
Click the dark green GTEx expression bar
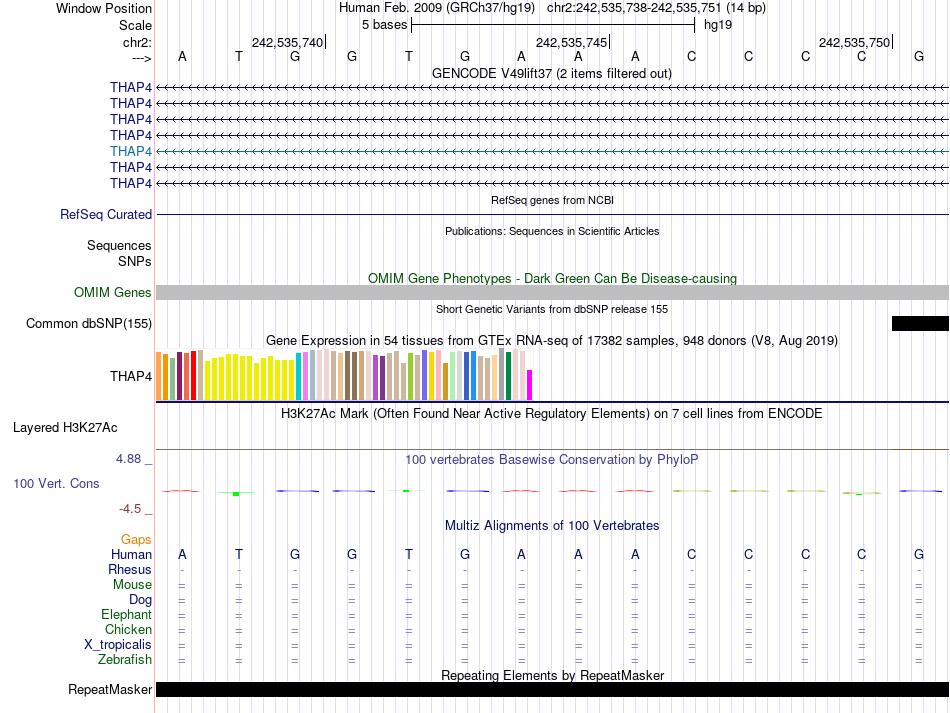(x=509, y=376)
